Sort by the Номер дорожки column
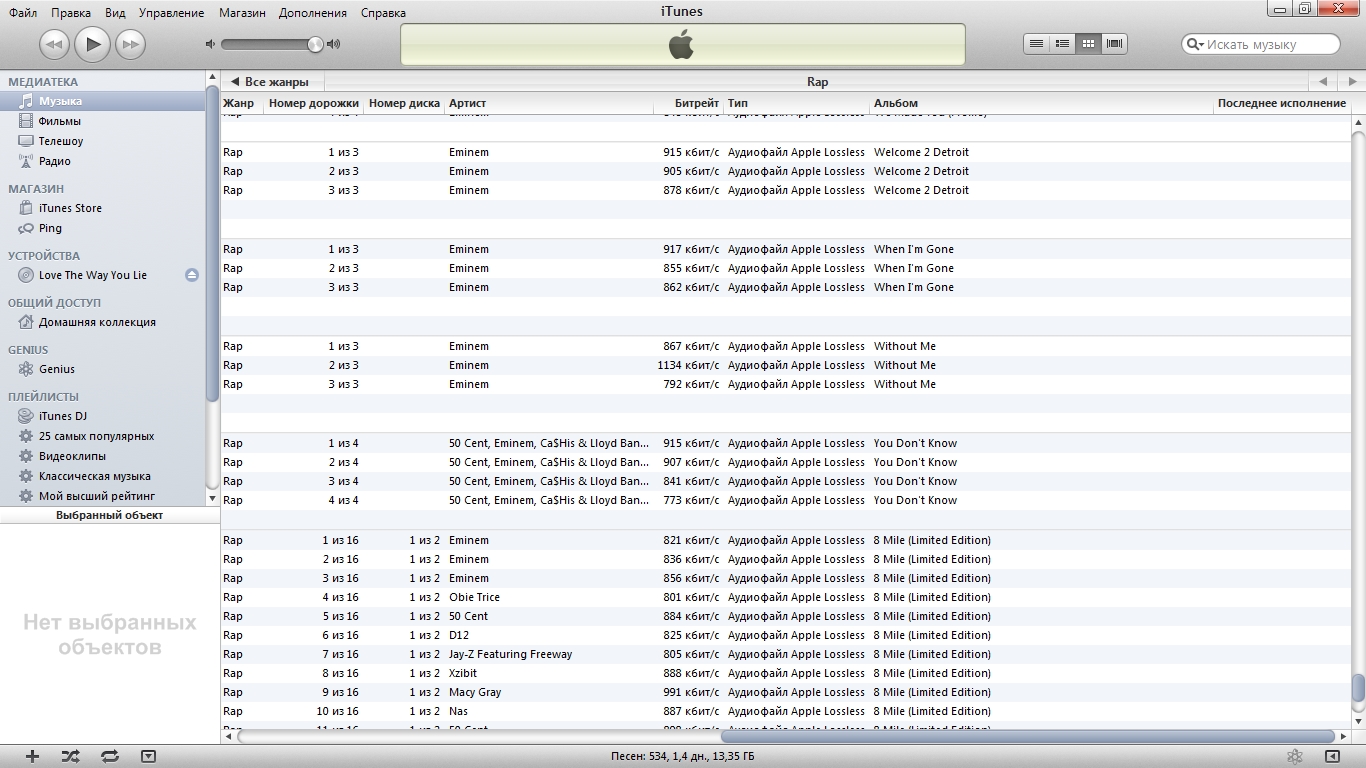1366x768 pixels. pos(313,103)
